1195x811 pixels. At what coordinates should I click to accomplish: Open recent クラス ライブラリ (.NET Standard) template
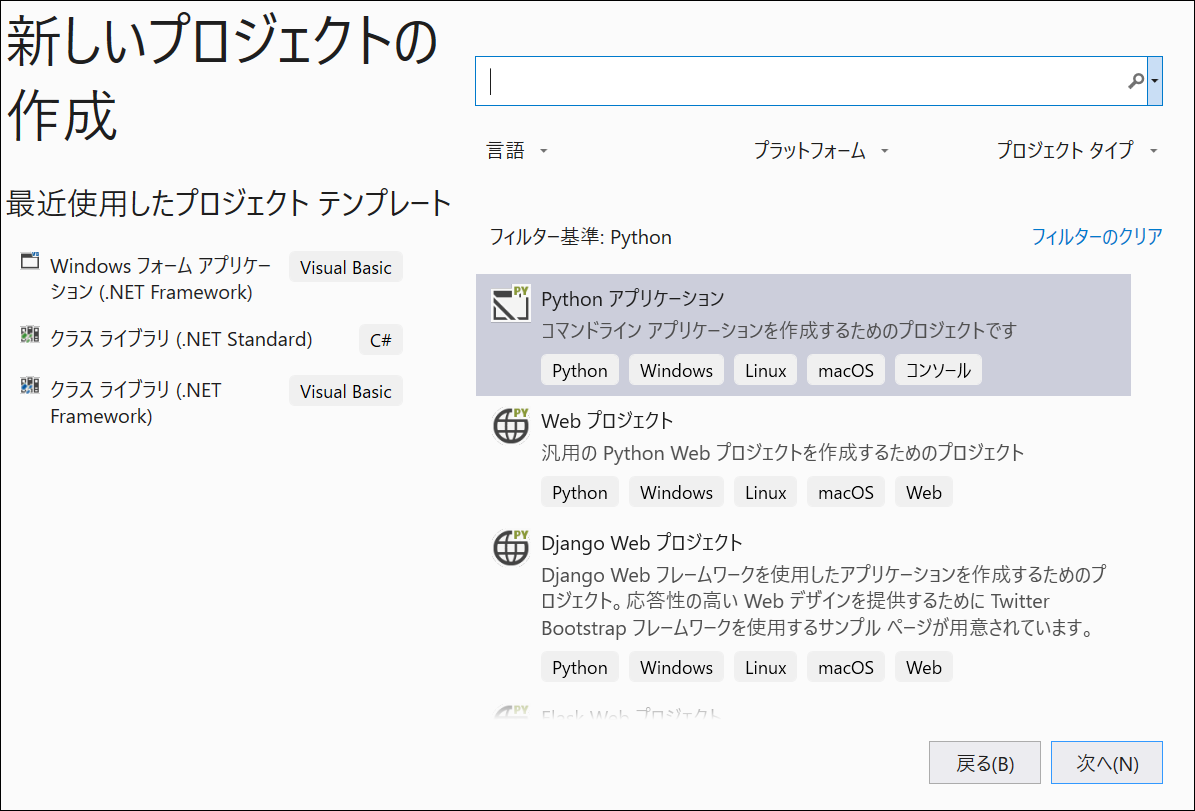(181, 339)
